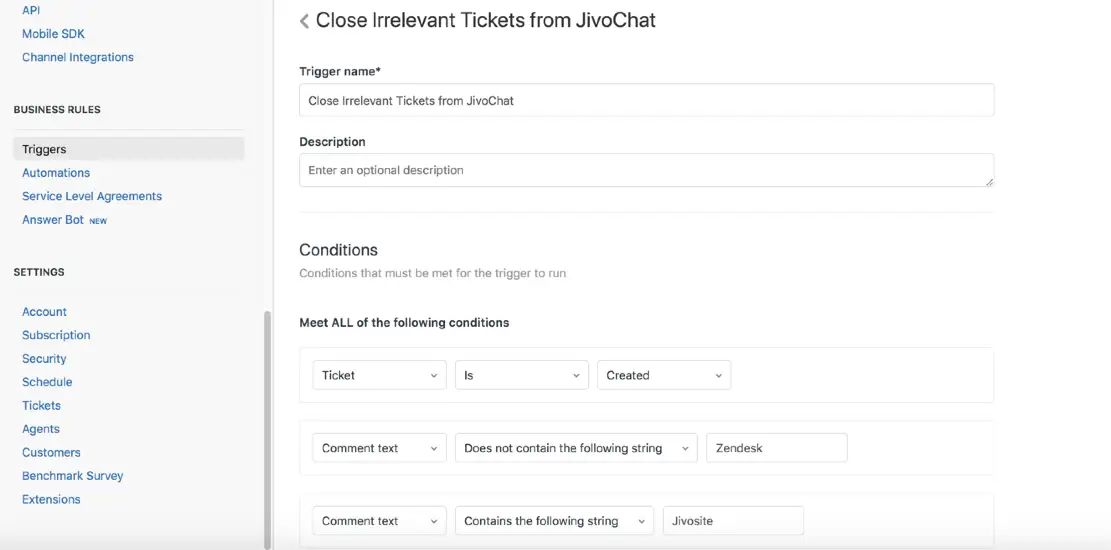The height and width of the screenshot is (550, 1111).
Task: Open Answer Bot settings
Action: pos(53,220)
